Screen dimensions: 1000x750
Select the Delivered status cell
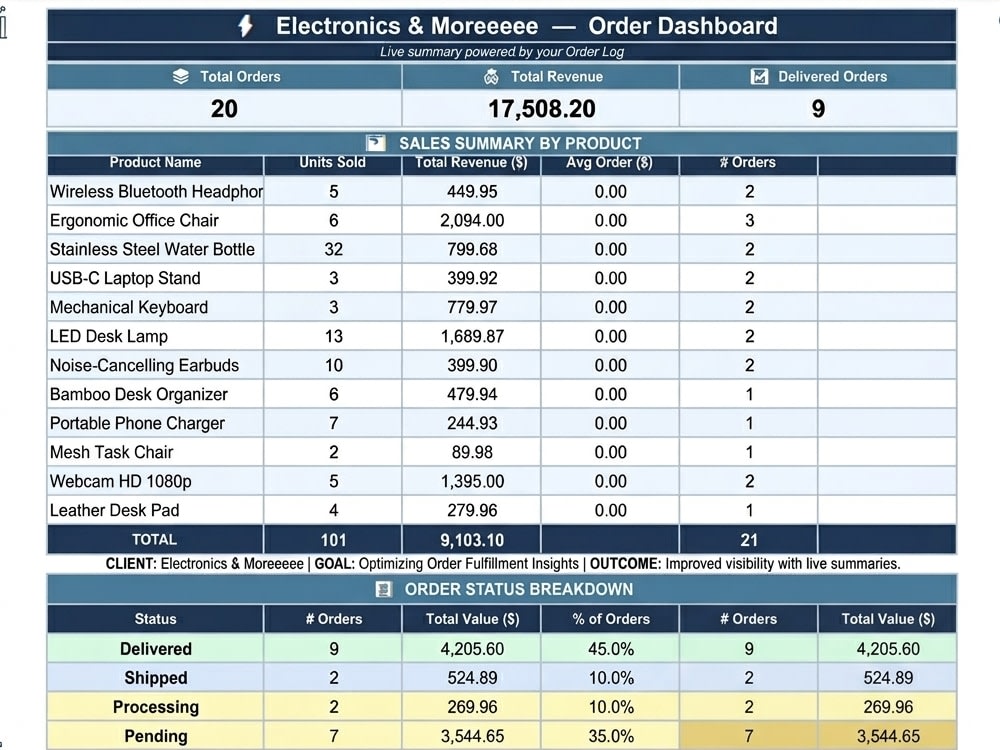[x=155, y=649]
